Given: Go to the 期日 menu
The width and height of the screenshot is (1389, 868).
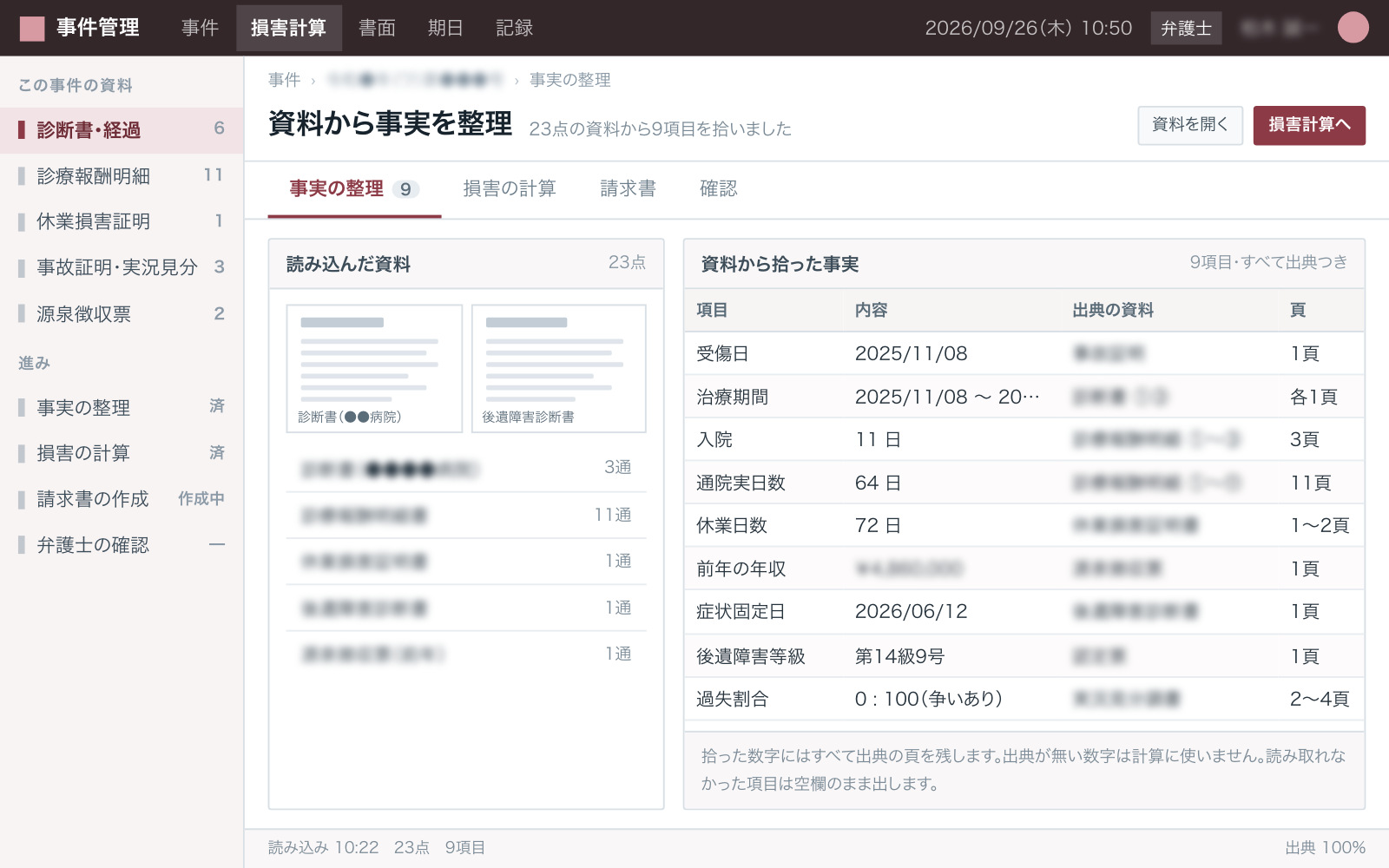Looking at the screenshot, I should click(445, 28).
